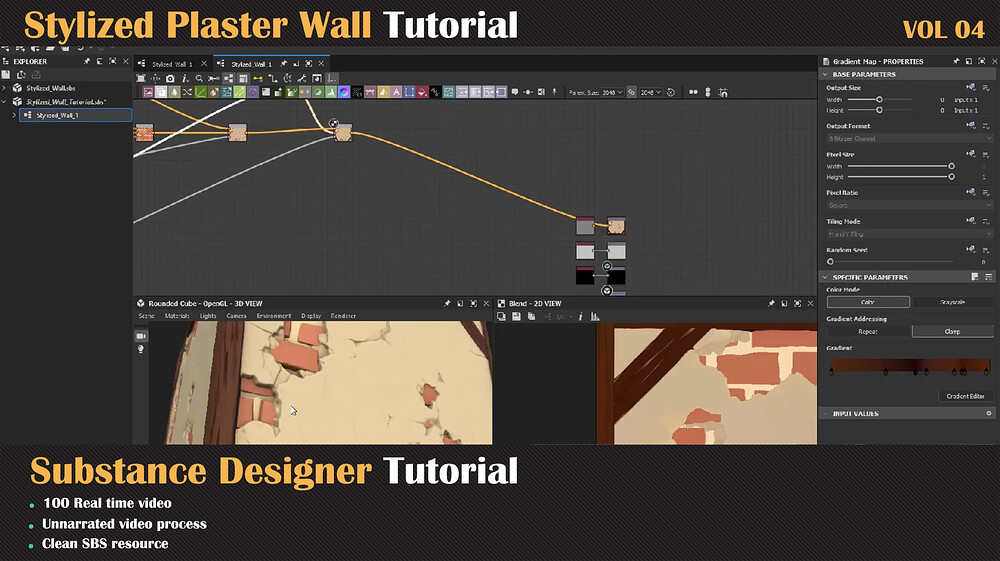This screenshot has width=1000, height=561.
Task: Select the Stylized_Wall_1 item in Explorer
Action: click(x=76, y=115)
